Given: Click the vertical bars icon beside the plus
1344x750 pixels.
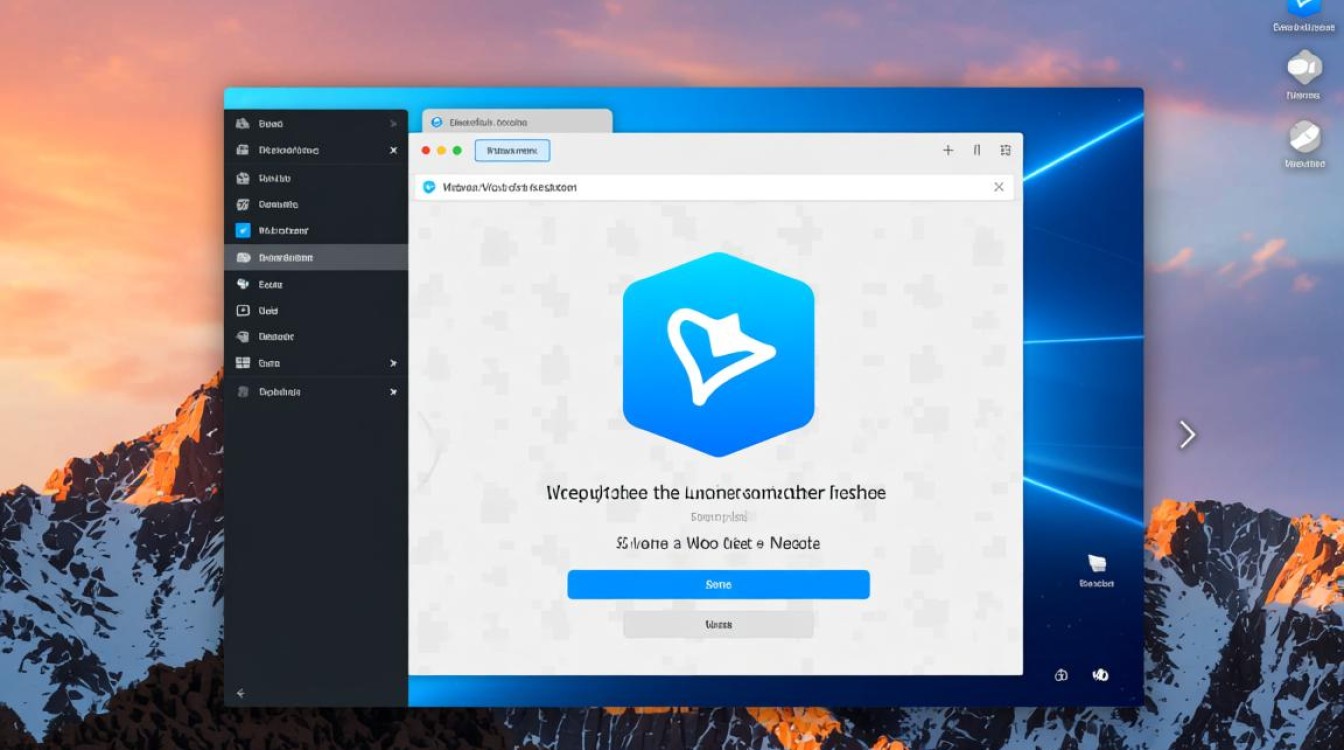Looking at the screenshot, I should point(977,150).
